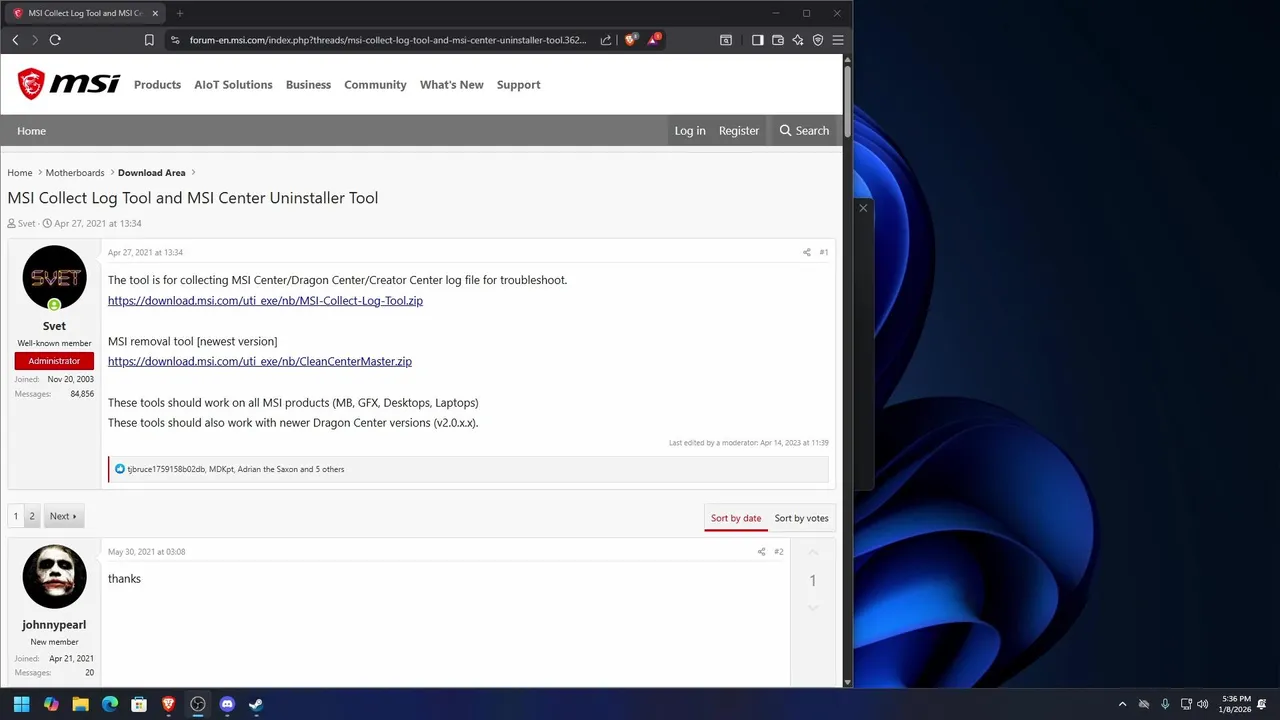Reload the page with the refresh icon
This screenshot has height=720, width=1280.
click(x=55, y=40)
